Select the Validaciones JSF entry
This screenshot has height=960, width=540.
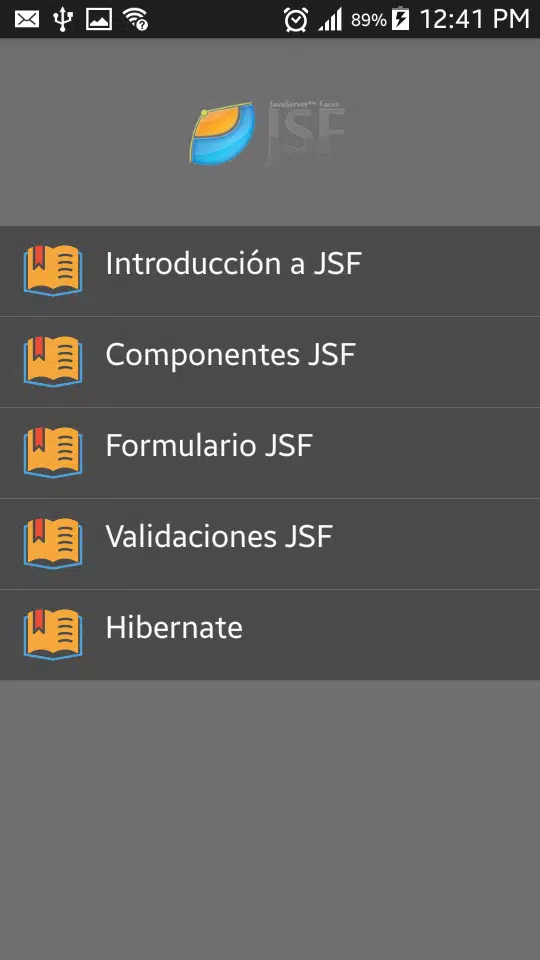point(270,544)
